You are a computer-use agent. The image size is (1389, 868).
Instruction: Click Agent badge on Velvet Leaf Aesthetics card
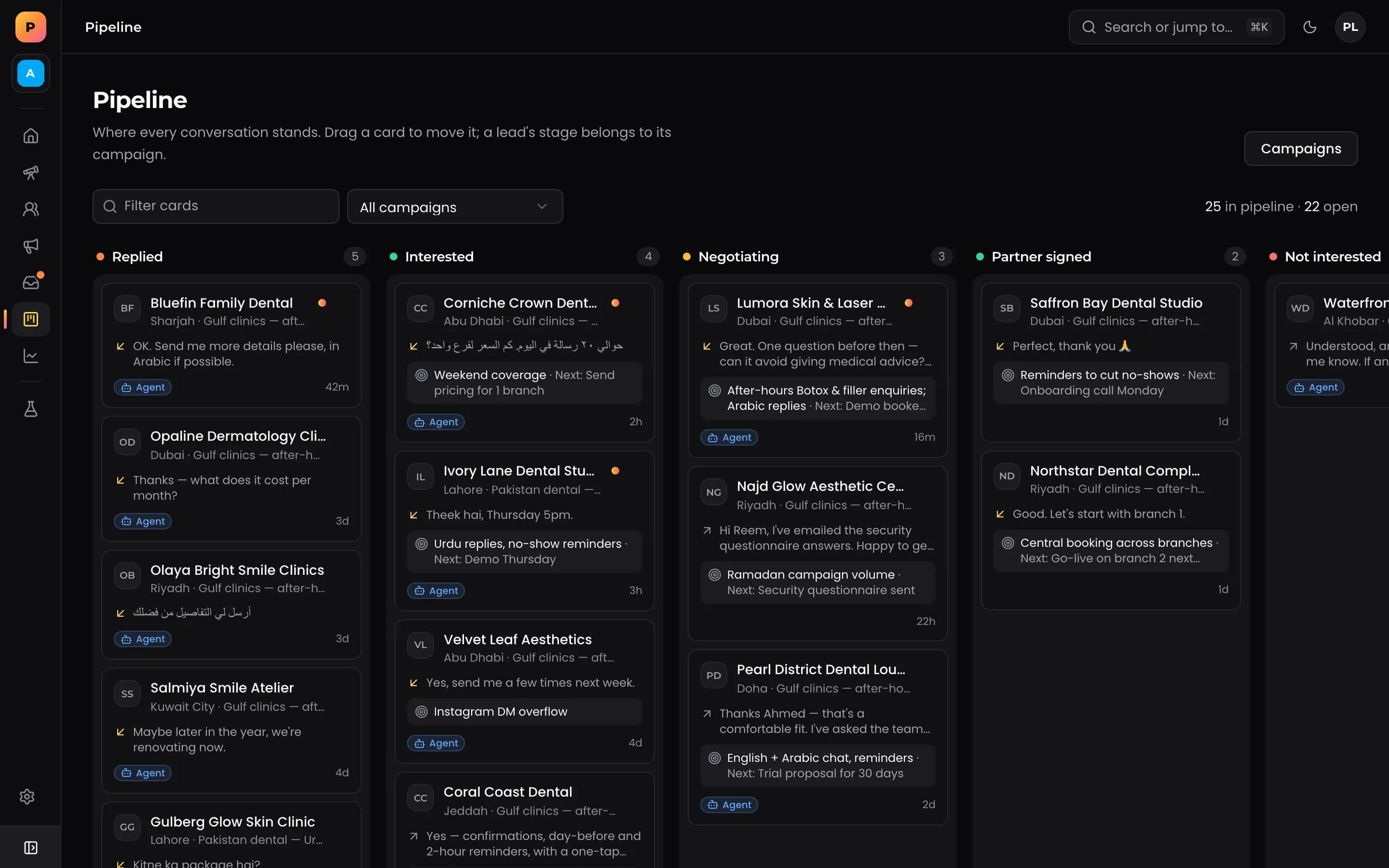coord(436,743)
